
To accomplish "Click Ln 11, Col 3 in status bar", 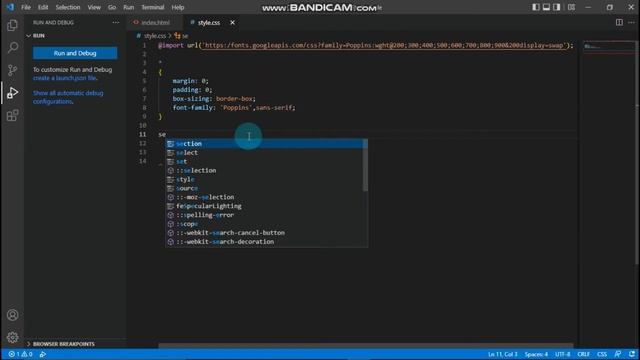I will click(502, 354).
